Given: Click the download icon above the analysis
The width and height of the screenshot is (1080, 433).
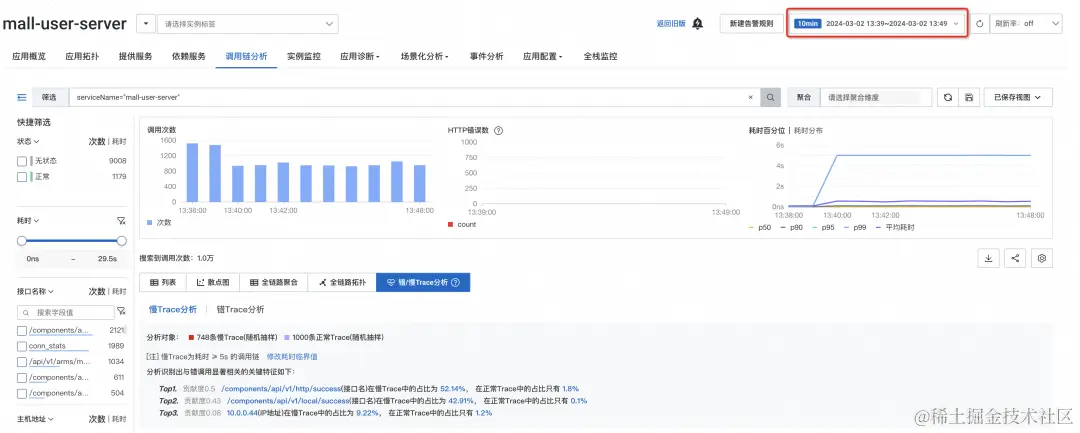Looking at the screenshot, I should (988, 258).
